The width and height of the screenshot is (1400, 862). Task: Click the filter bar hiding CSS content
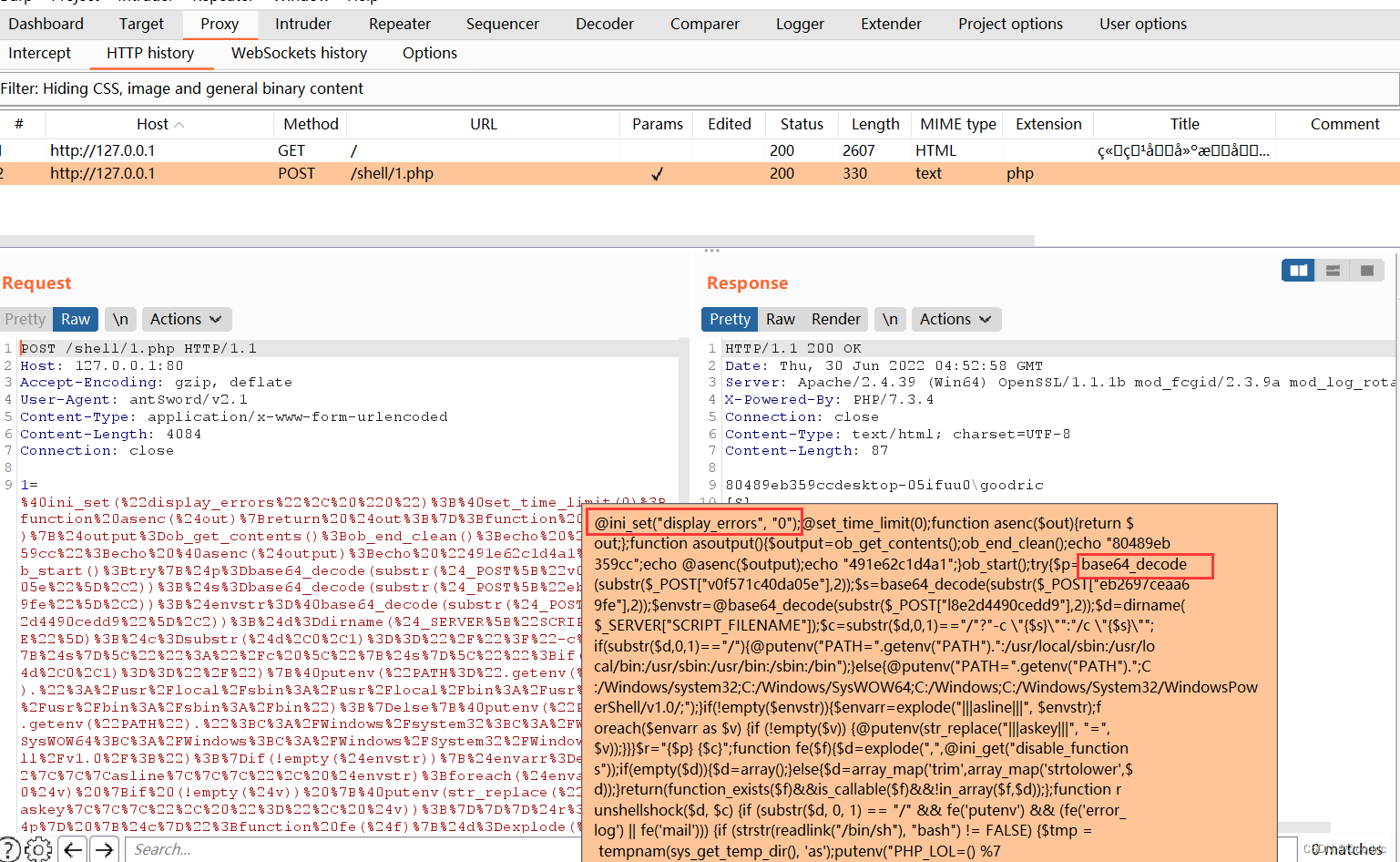pos(700,88)
